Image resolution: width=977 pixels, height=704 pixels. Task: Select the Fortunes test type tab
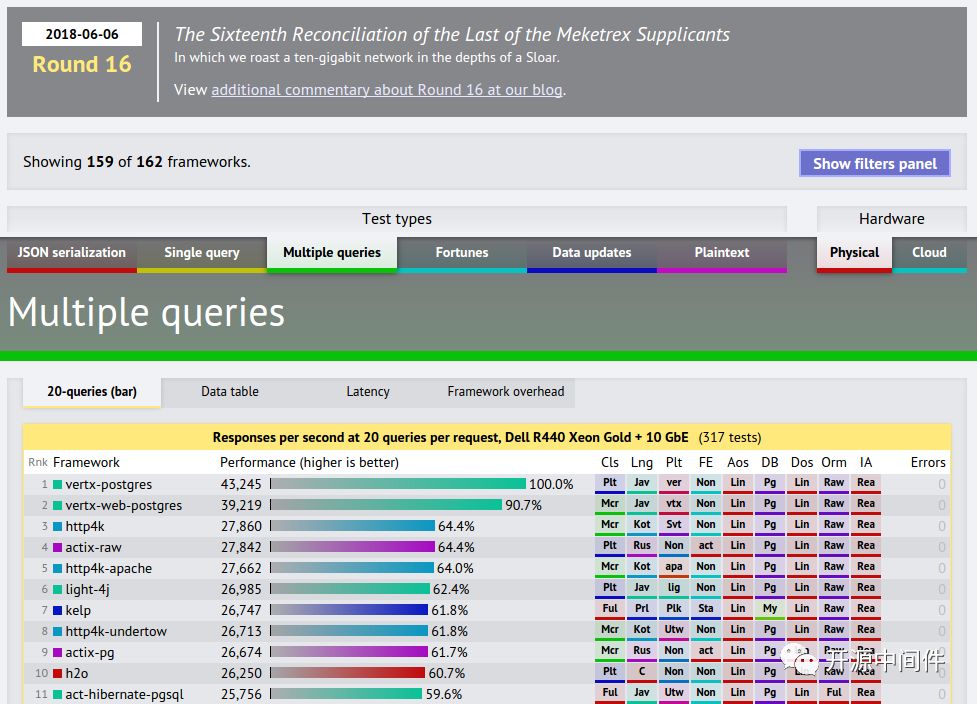click(x=462, y=253)
